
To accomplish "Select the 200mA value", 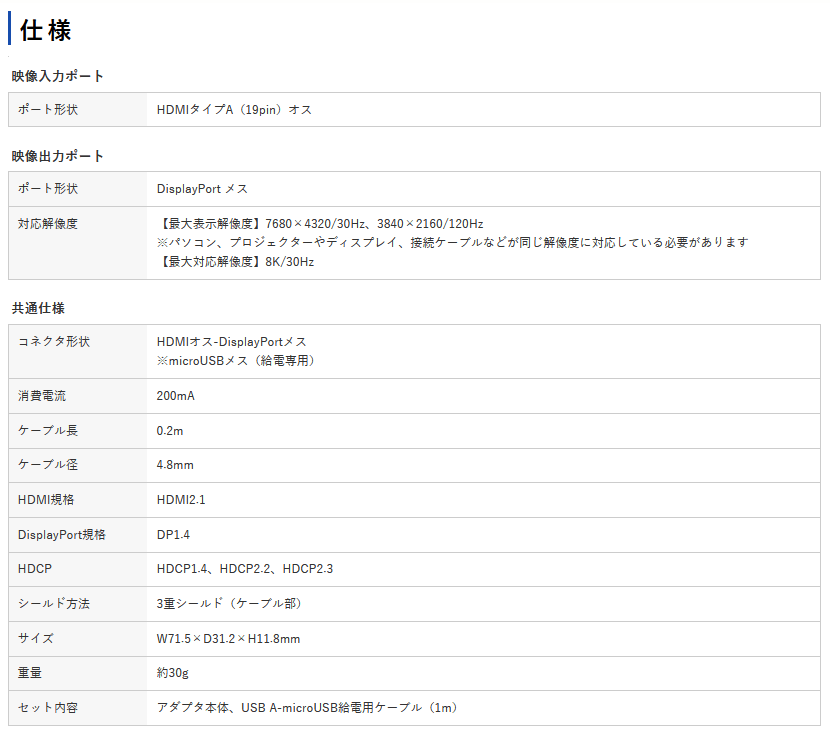I will pyautogui.click(x=176, y=396).
